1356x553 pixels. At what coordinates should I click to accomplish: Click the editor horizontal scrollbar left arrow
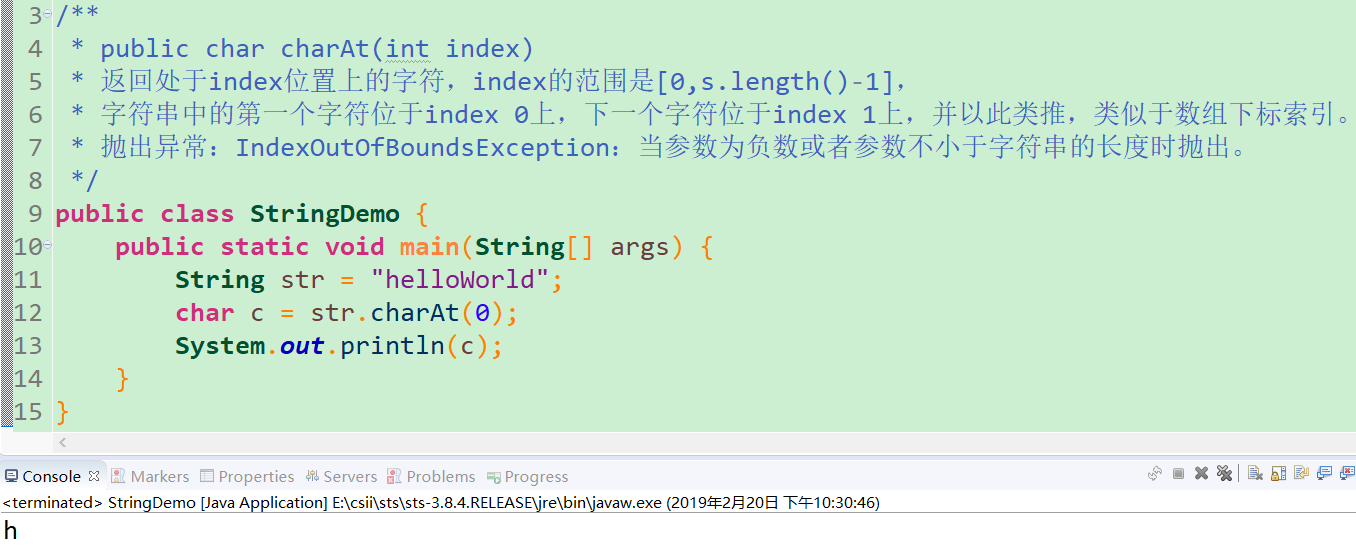point(62,442)
